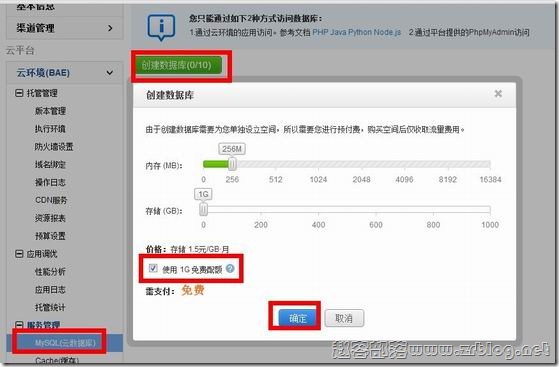Click the 渠道管理 menu label
The width and height of the screenshot is (559, 367).
coord(35,28)
